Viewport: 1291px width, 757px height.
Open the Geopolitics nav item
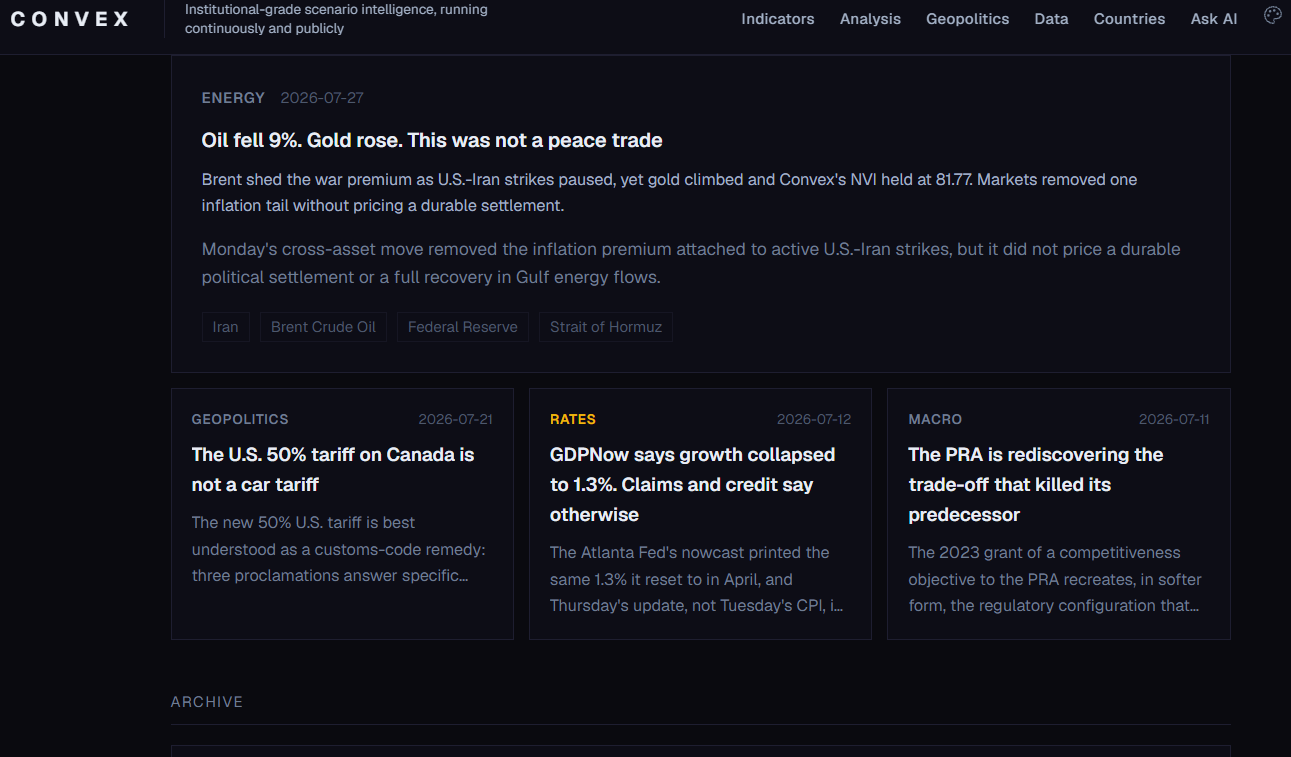click(967, 19)
